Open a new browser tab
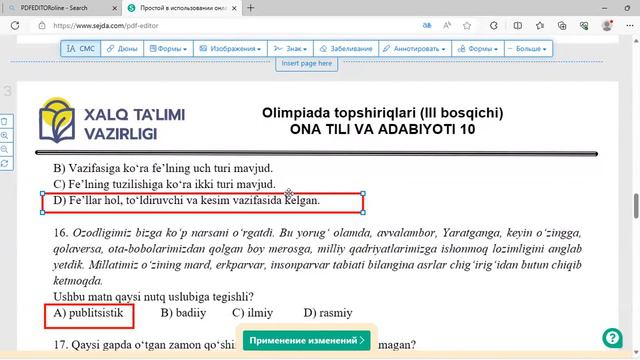Viewport: 640px width, 360px height. click(x=251, y=8)
